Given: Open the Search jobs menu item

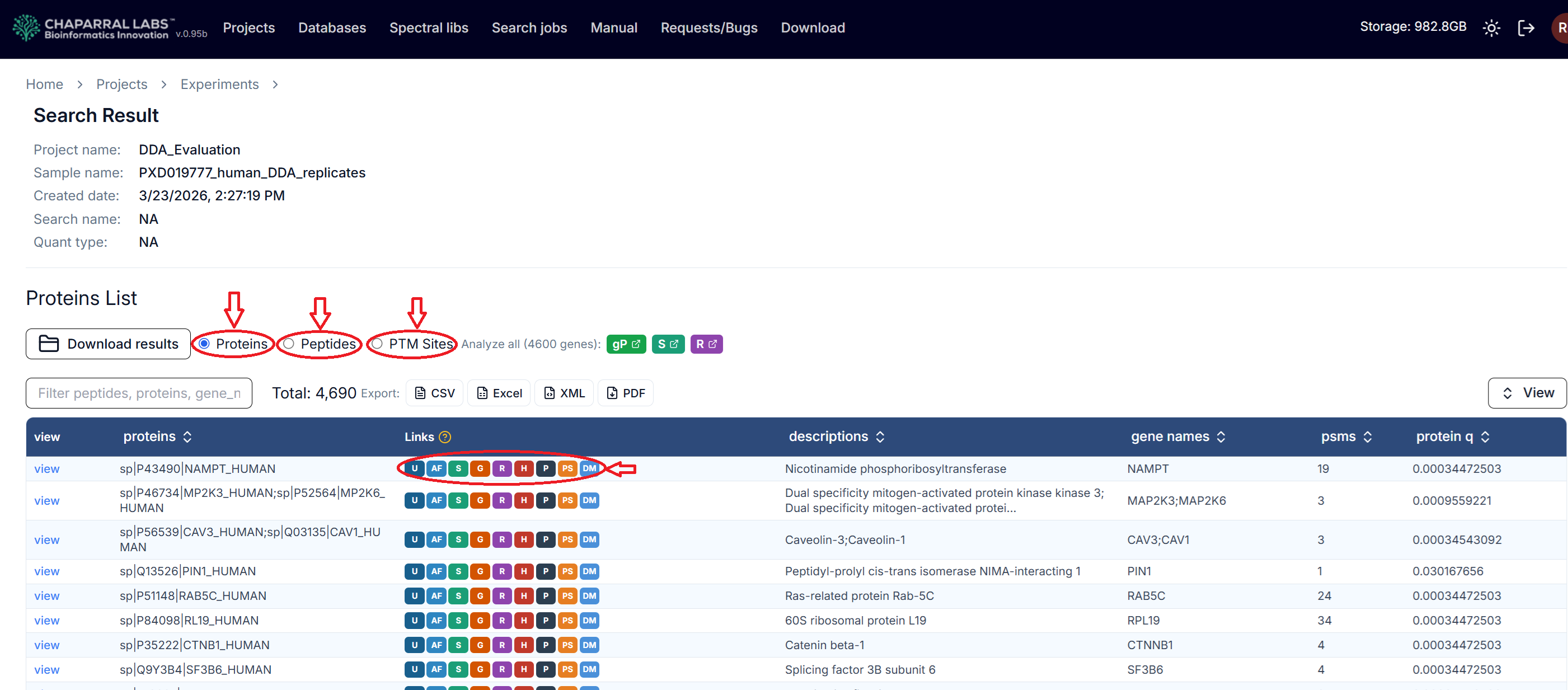Looking at the screenshot, I should click(x=529, y=28).
